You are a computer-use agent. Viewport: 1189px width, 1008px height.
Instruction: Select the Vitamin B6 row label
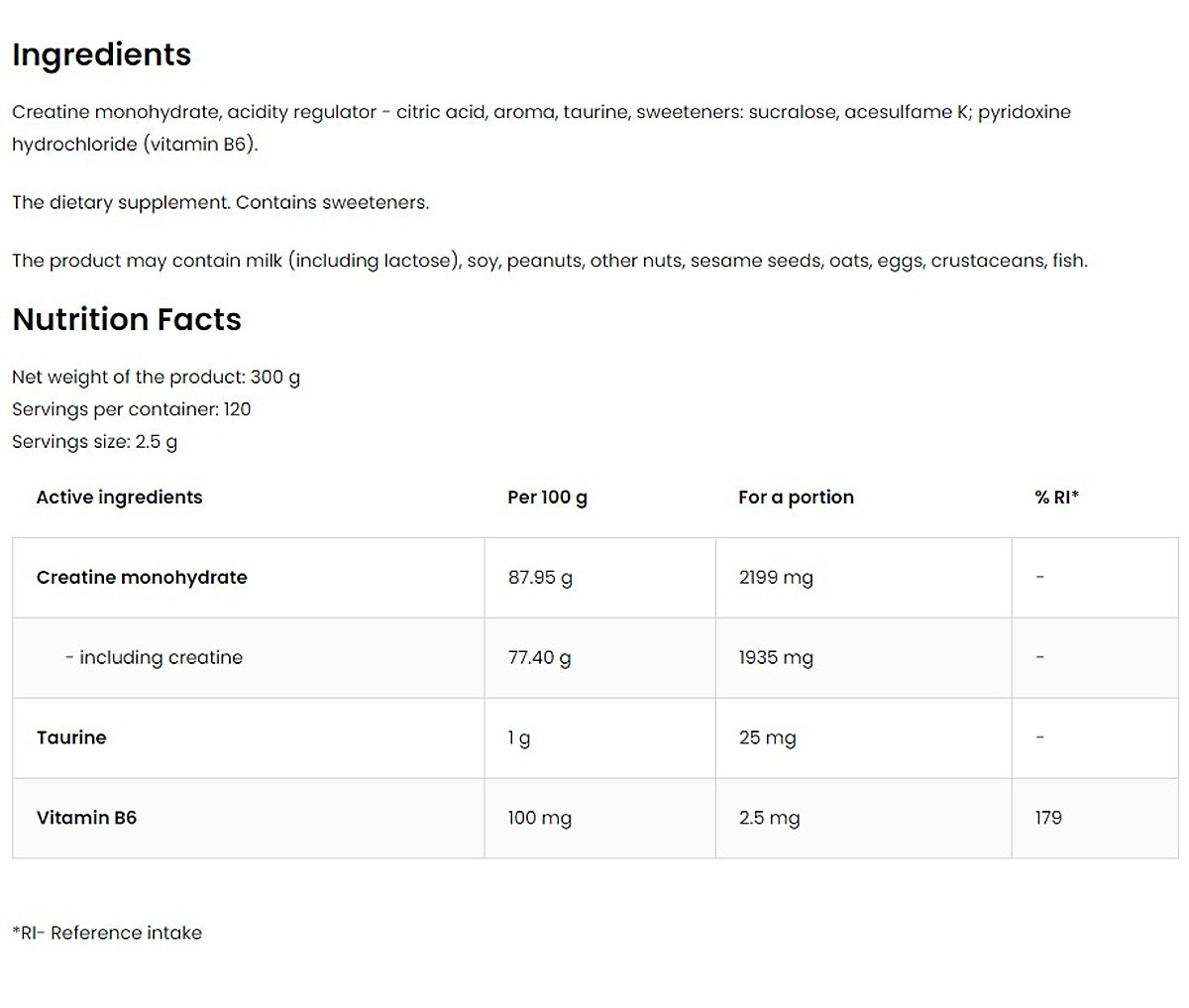86,818
